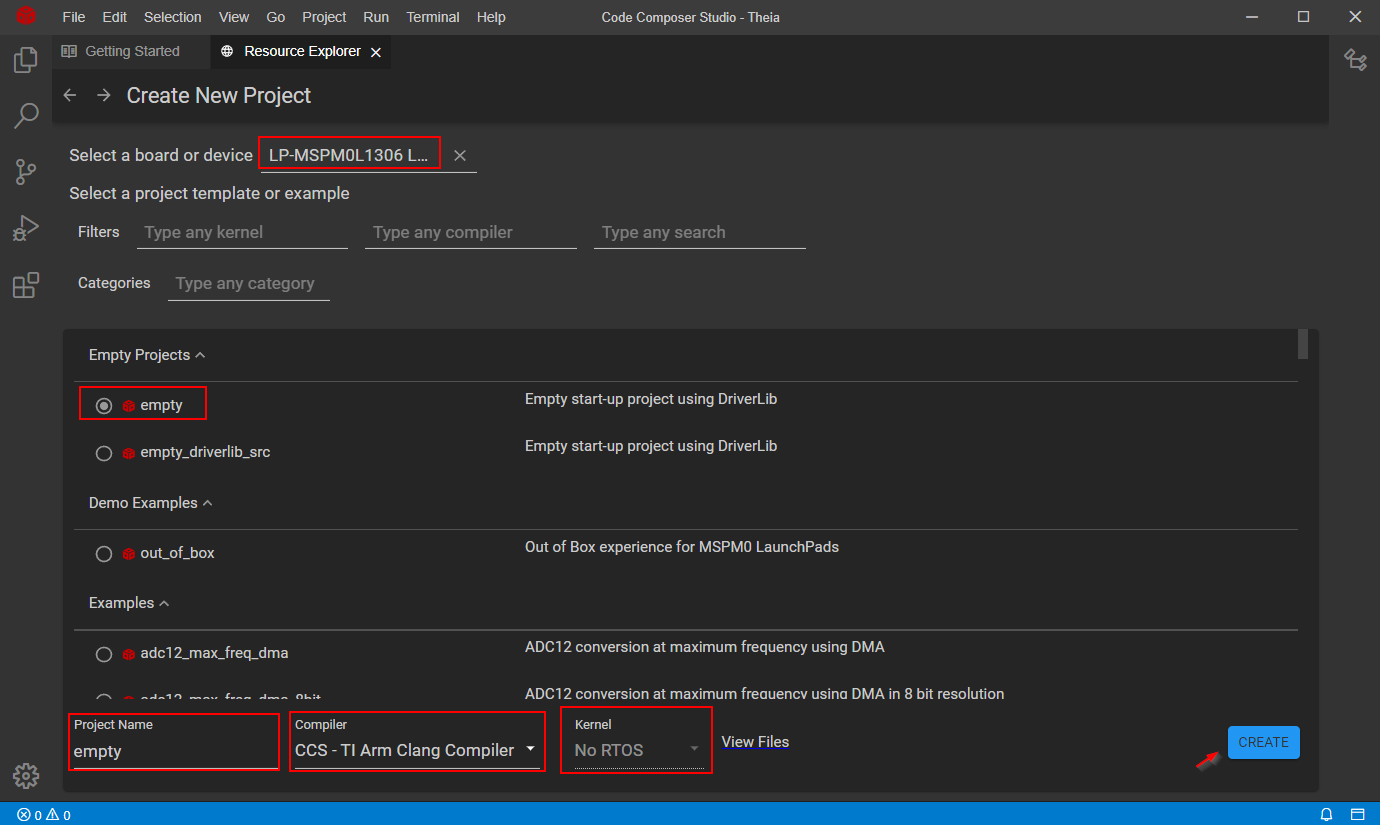
Task: Open the Search view in the sidebar
Action: [x=26, y=116]
